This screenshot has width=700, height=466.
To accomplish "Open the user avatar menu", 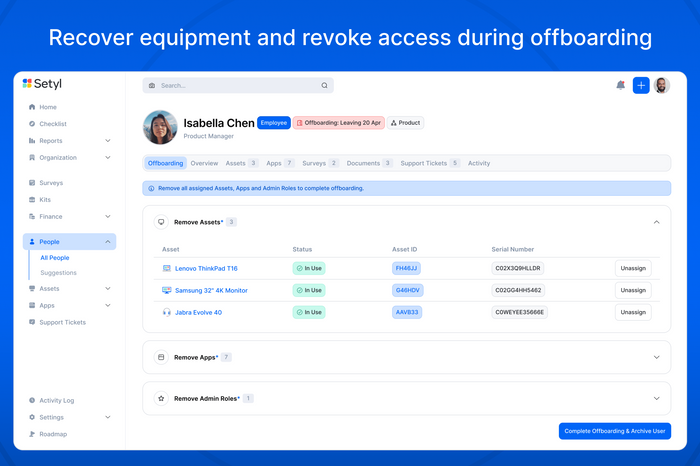I will click(662, 85).
